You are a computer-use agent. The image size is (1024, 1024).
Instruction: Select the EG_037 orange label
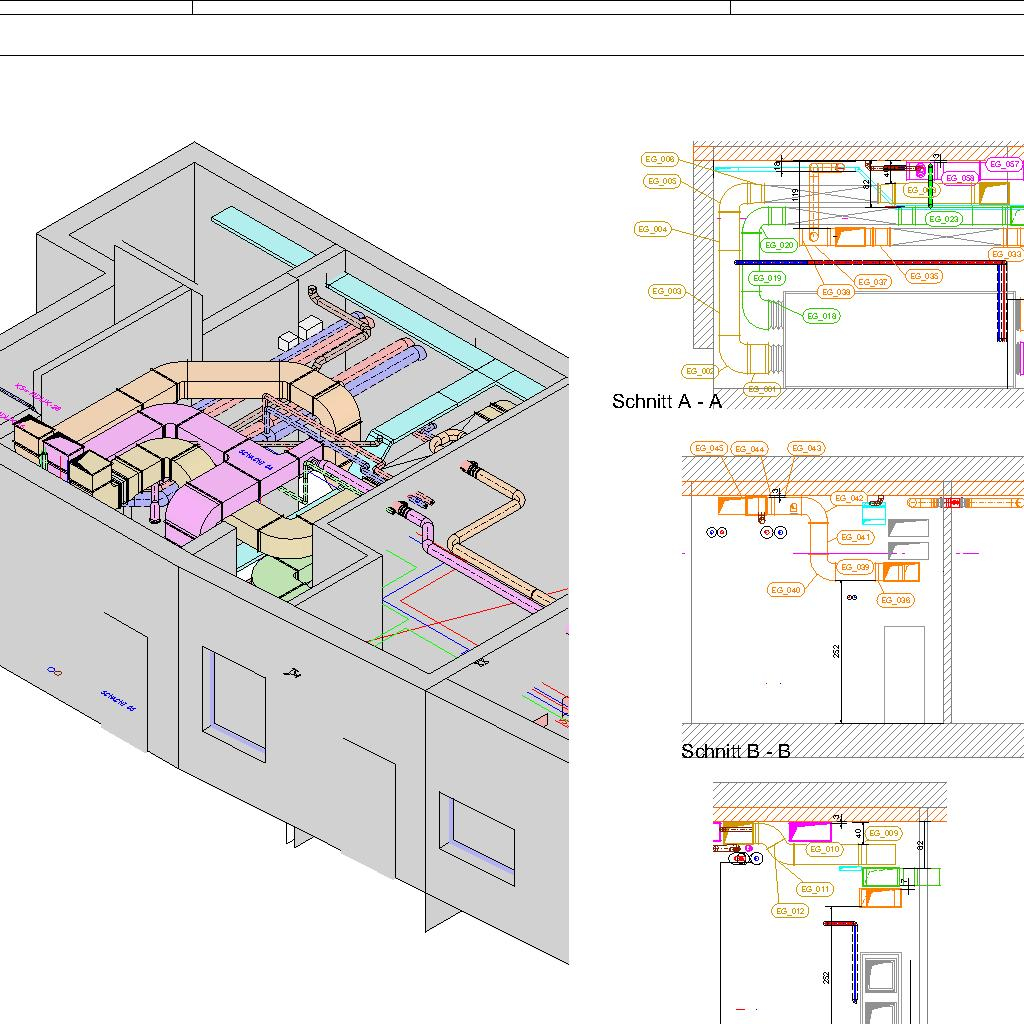873,282
